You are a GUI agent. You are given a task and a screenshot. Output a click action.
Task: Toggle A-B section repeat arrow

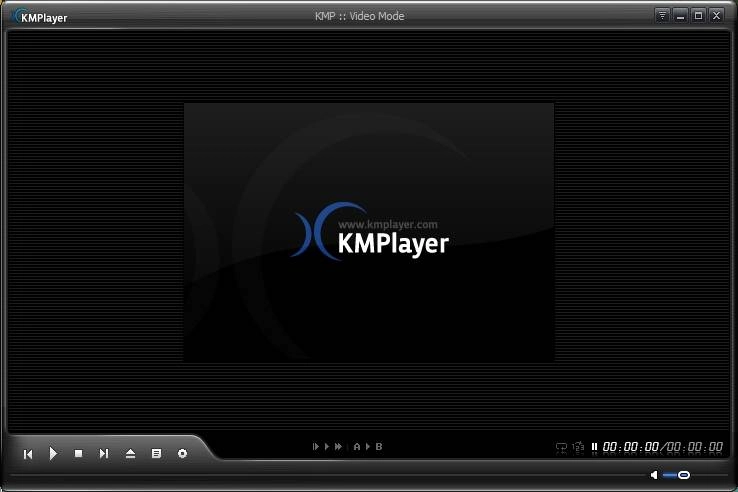[368, 446]
